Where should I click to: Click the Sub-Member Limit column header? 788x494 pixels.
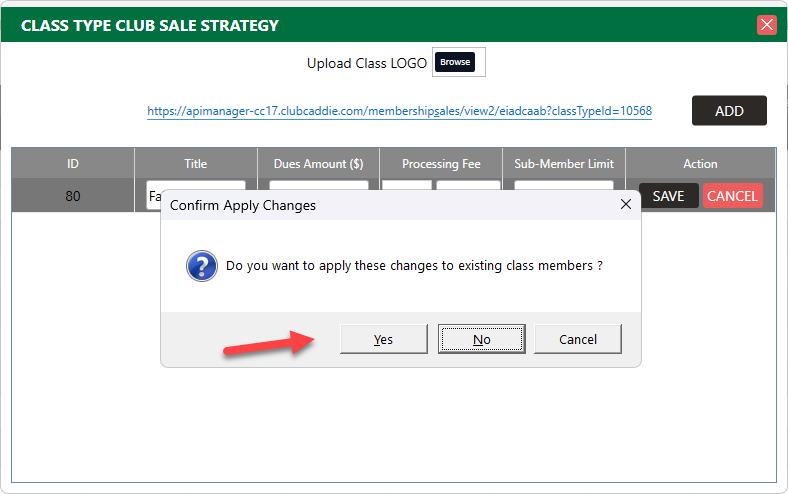[563, 164]
